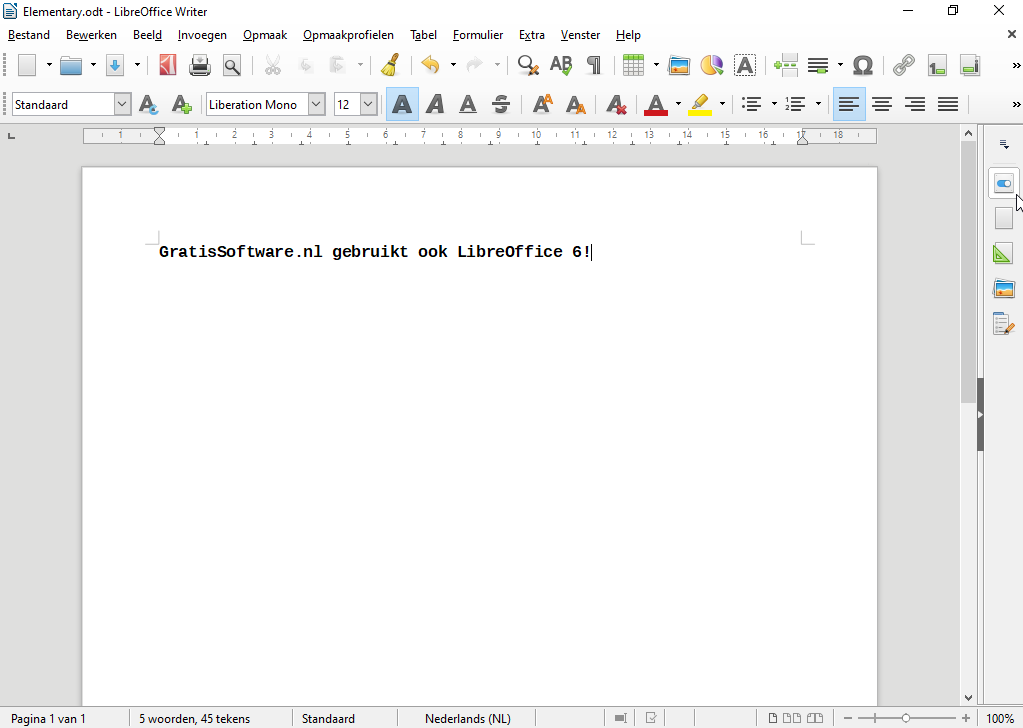Viewport: 1023px width, 728px height.
Task: Click the word count in status bar
Action: (x=194, y=718)
